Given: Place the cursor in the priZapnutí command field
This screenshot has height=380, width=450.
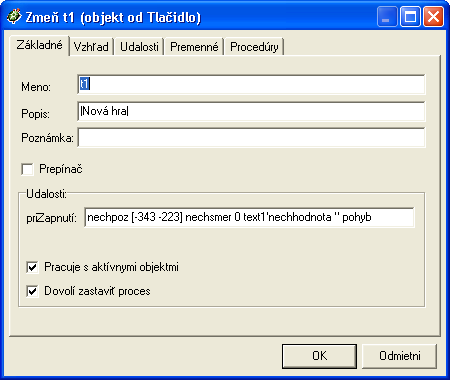Looking at the screenshot, I should [249, 217].
